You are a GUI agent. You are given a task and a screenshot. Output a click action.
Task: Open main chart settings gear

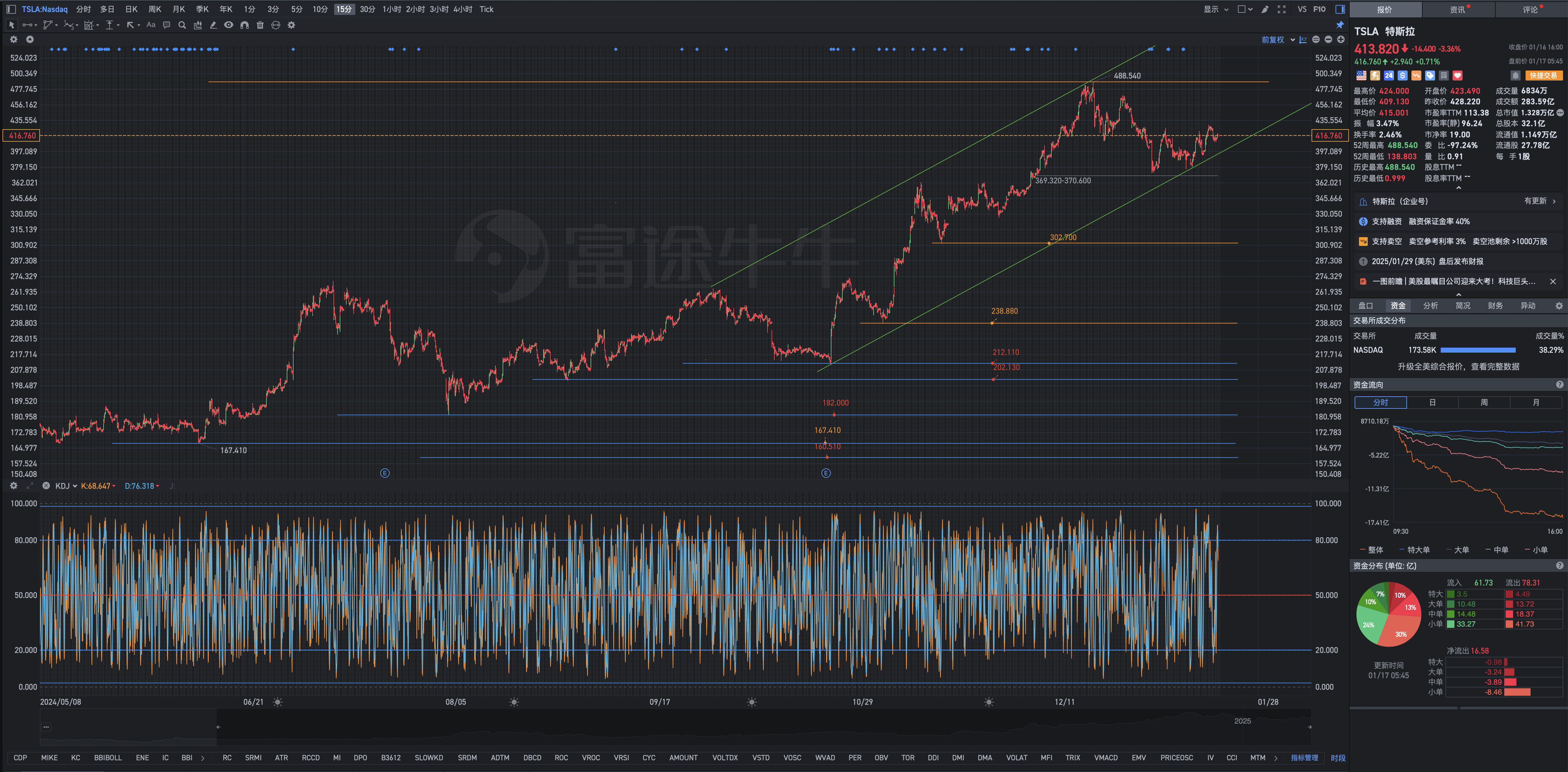[x=13, y=40]
